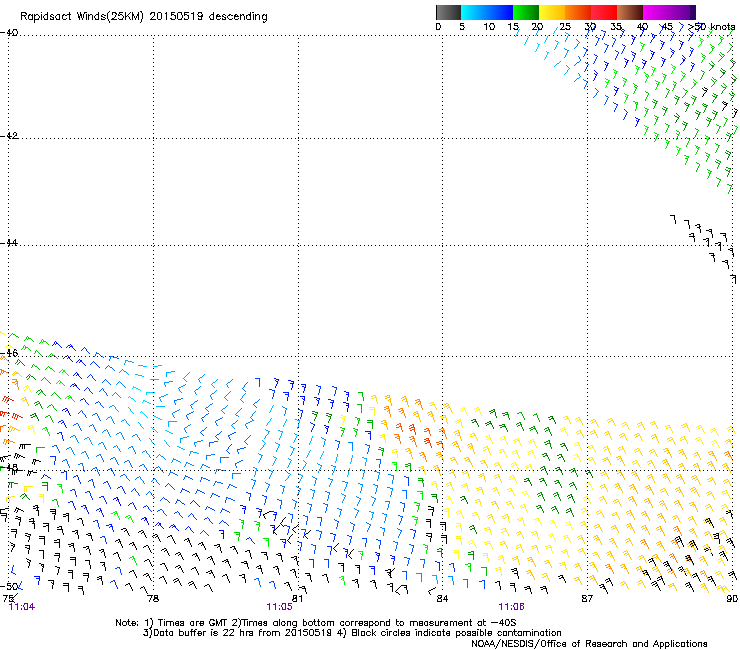Screen dimensions: 740x650
Task: Click the -44 latitude label
Action: (9, 243)
